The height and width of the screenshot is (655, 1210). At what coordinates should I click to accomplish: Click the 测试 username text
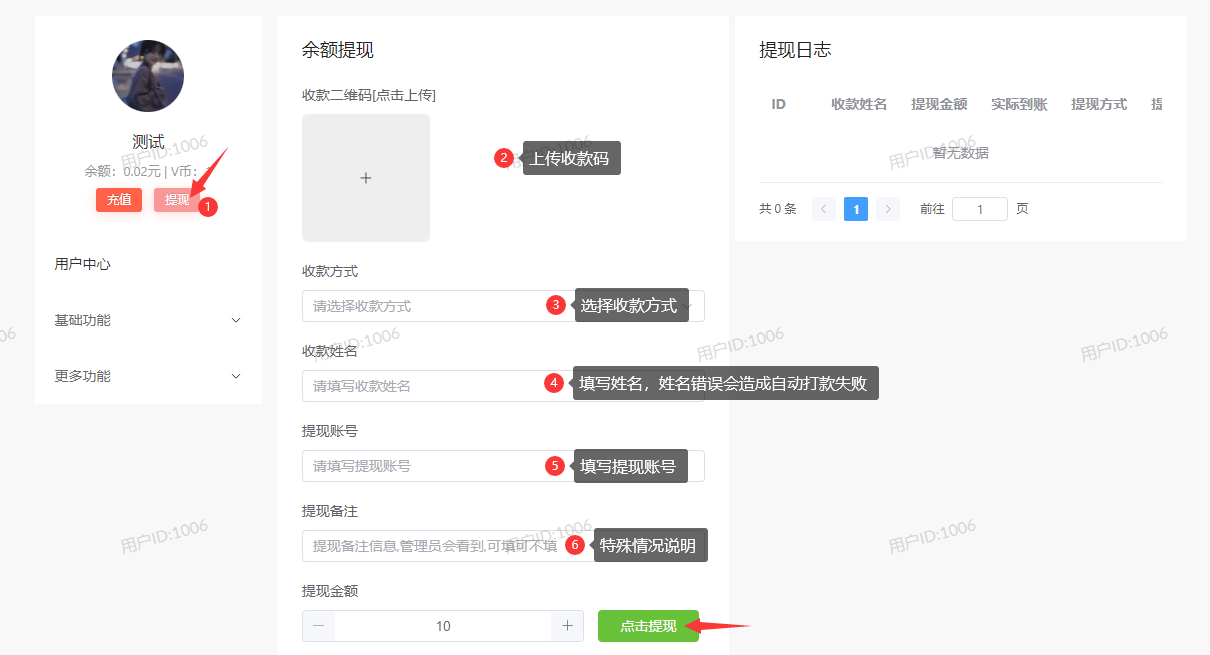(148, 142)
